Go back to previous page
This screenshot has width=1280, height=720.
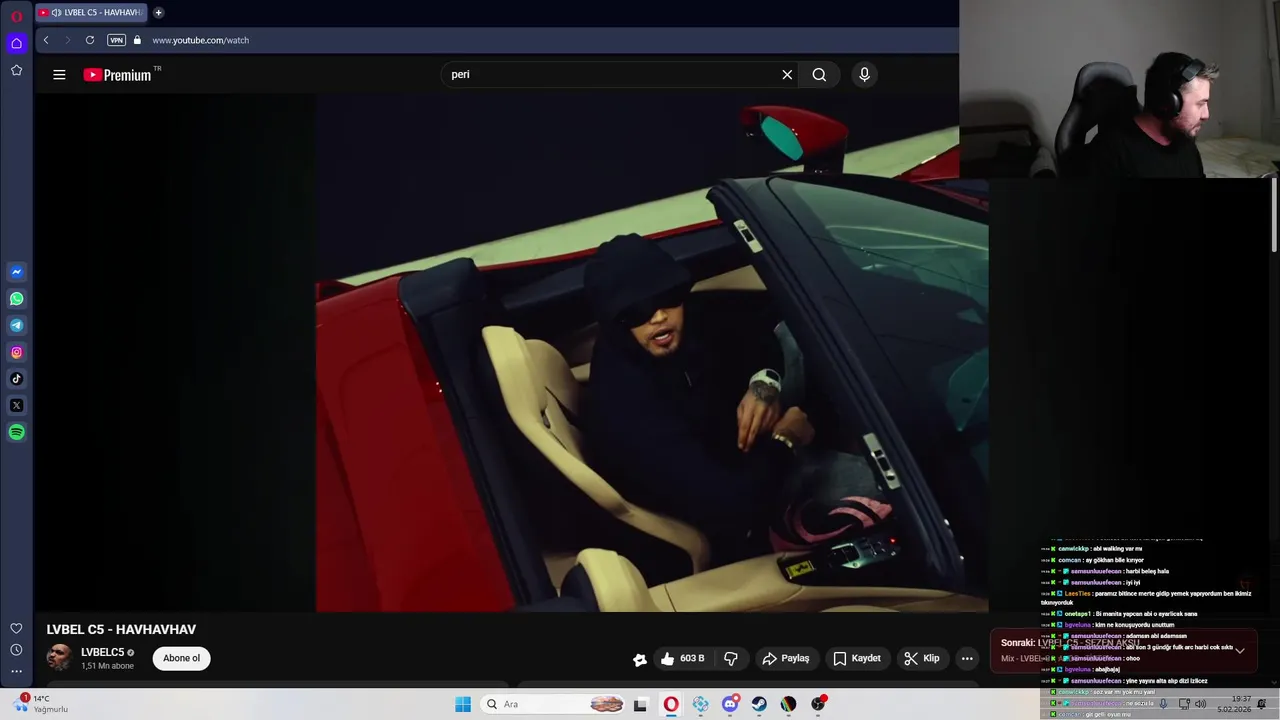click(46, 40)
